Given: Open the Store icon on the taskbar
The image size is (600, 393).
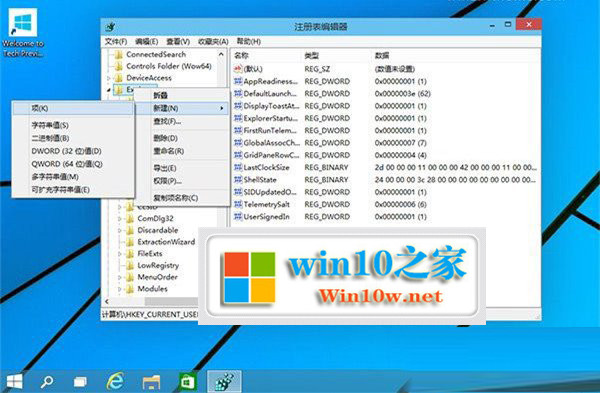Looking at the screenshot, I should pyautogui.click(x=188, y=381).
